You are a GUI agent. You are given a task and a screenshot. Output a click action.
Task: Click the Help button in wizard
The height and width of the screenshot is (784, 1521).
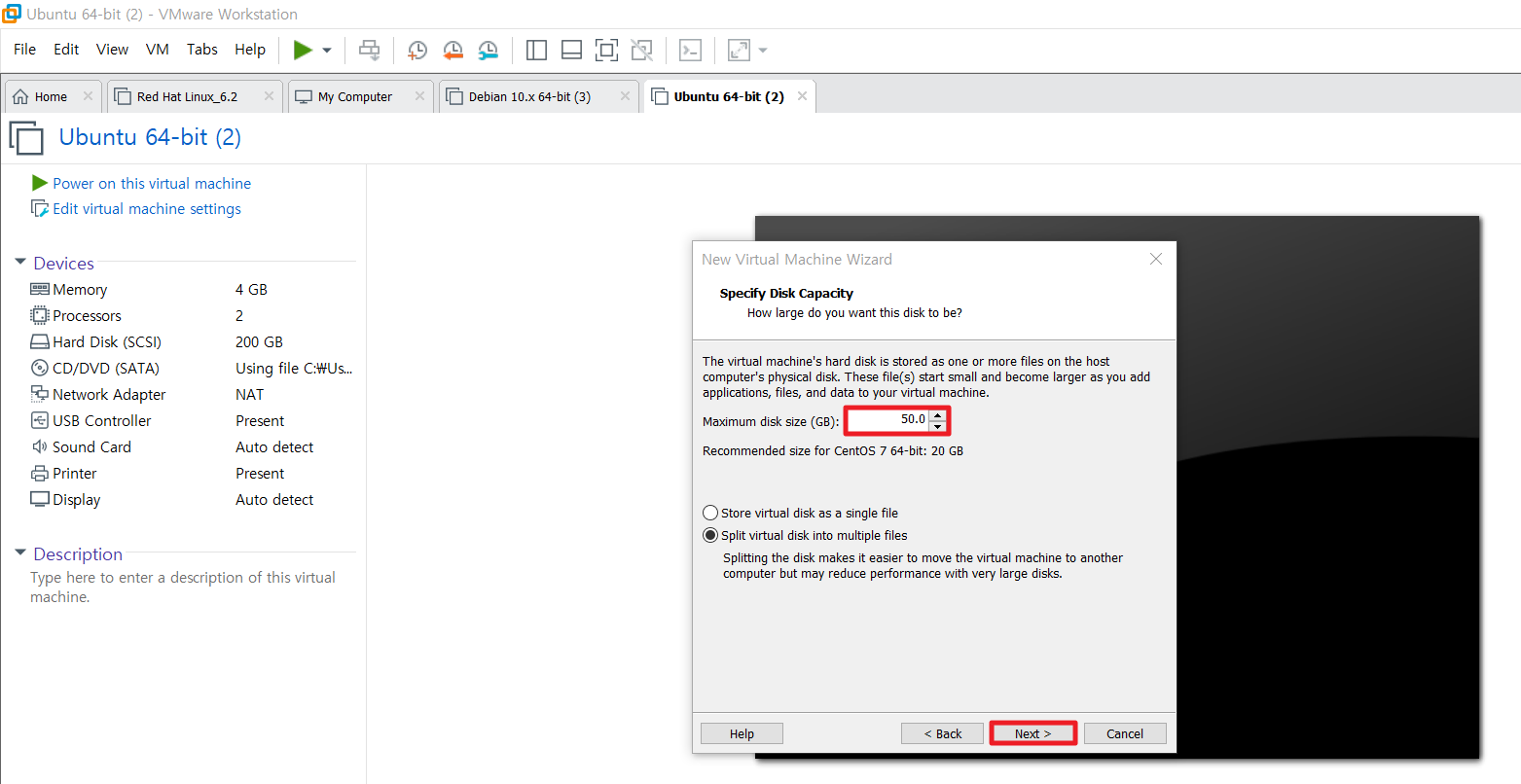click(x=742, y=733)
